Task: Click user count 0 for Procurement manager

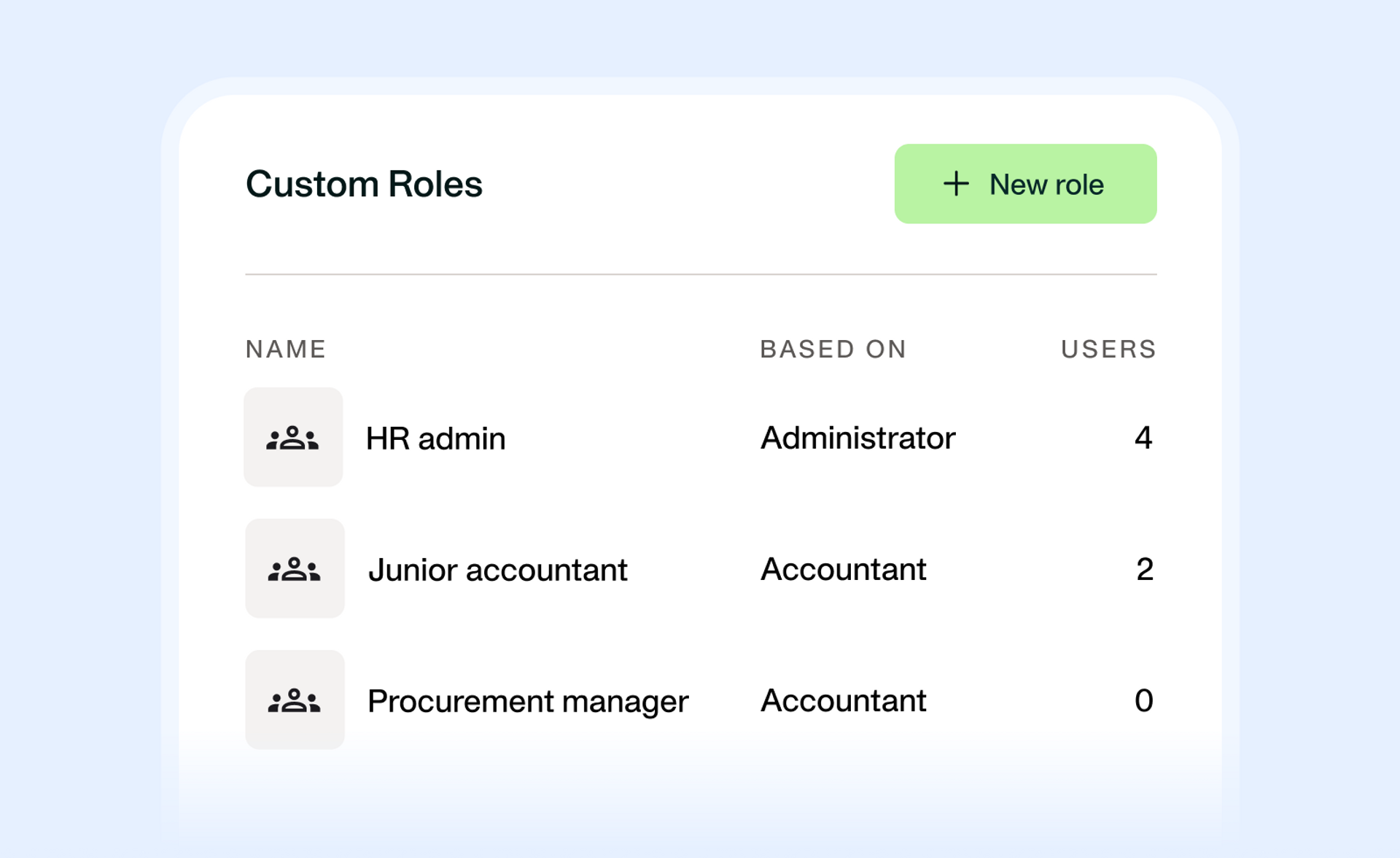Action: tap(1144, 700)
